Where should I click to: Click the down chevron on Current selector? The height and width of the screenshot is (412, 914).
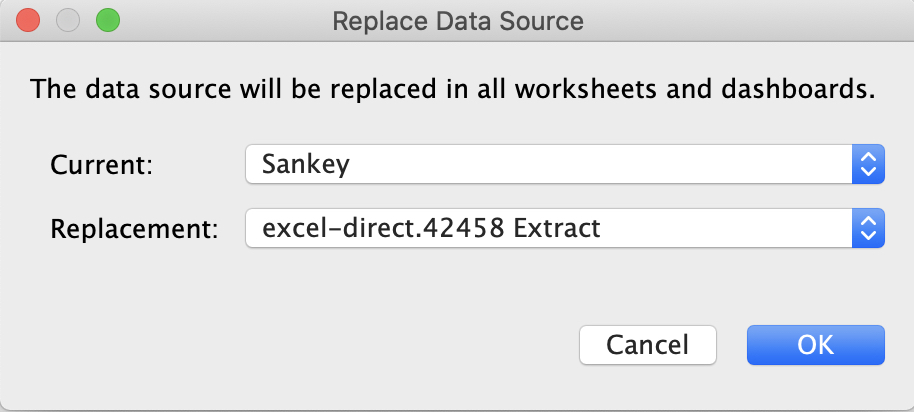(x=869, y=172)
